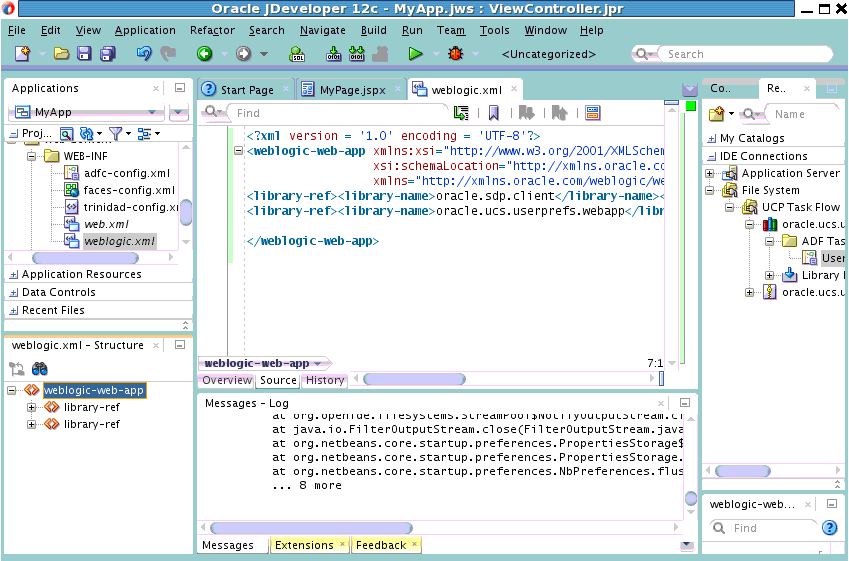
Task: Open the Run button dropdown arrow
Action: [x=436, y=54]
